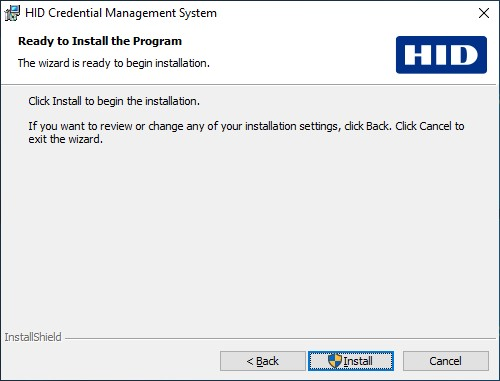Click the installer icon in title bar
The height and width of the screenshot is (381, 500).
click(12, 13)
